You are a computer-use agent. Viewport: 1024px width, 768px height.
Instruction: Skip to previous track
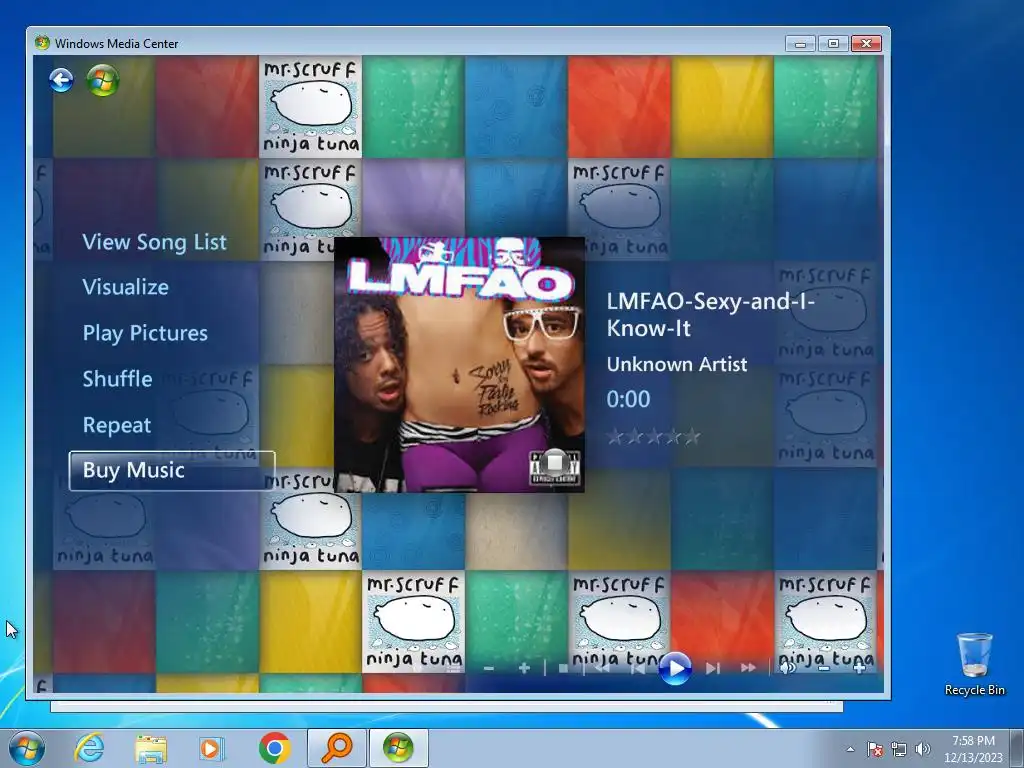click(x=638, y=668)
